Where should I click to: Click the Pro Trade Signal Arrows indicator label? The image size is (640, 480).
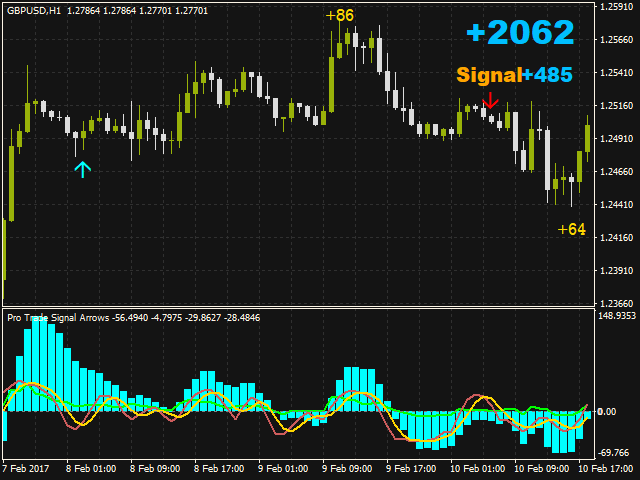[58, 318]
